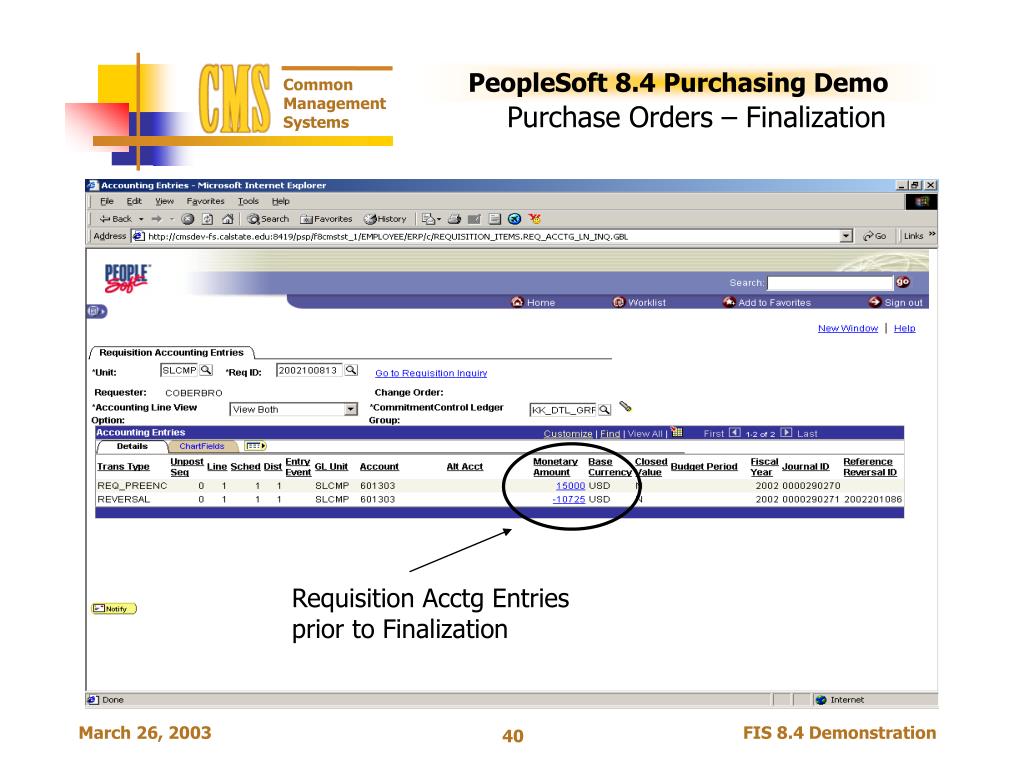
Task: Click the browser Home icon
Action: [227, 219]
